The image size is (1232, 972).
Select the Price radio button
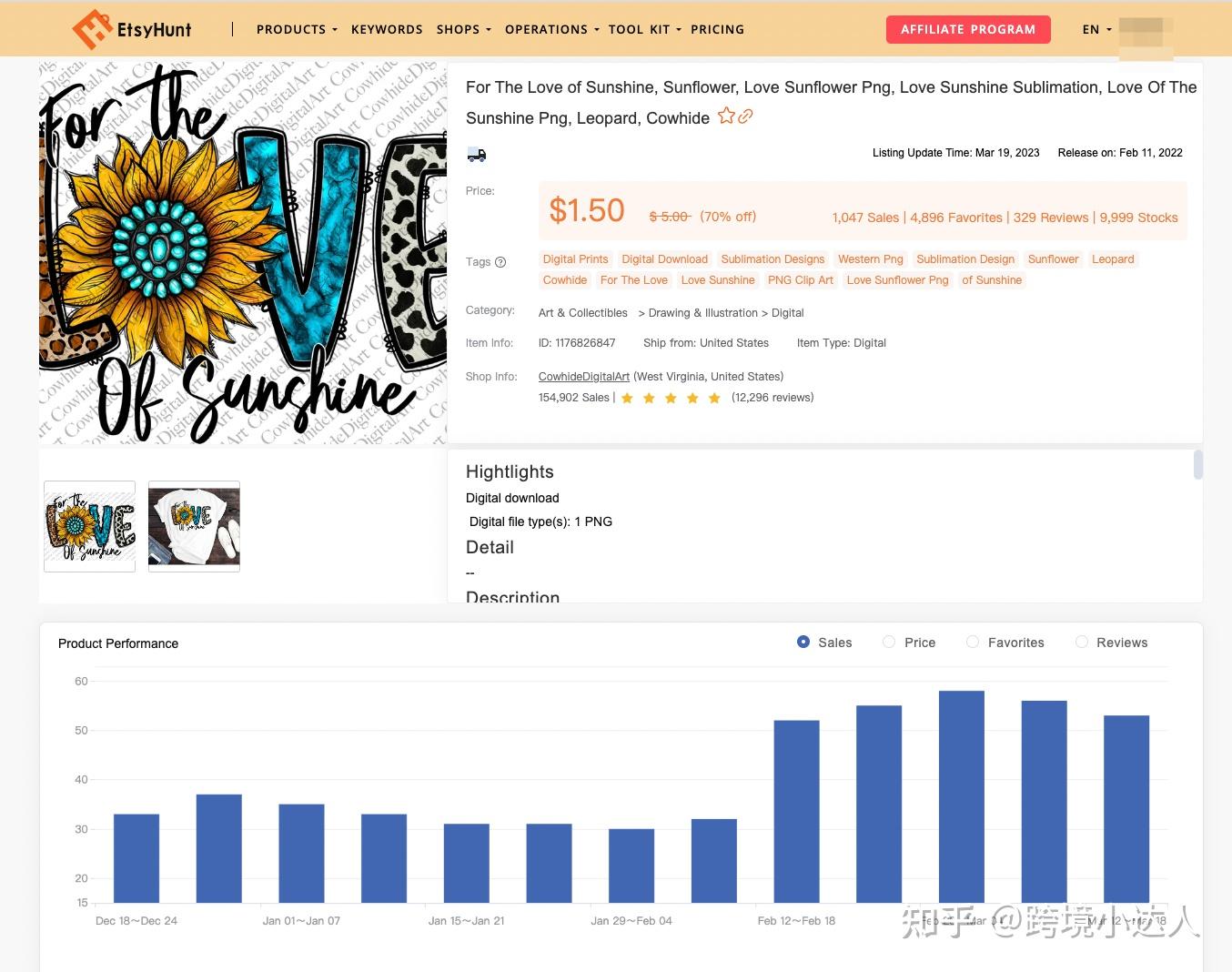(889, 642)
